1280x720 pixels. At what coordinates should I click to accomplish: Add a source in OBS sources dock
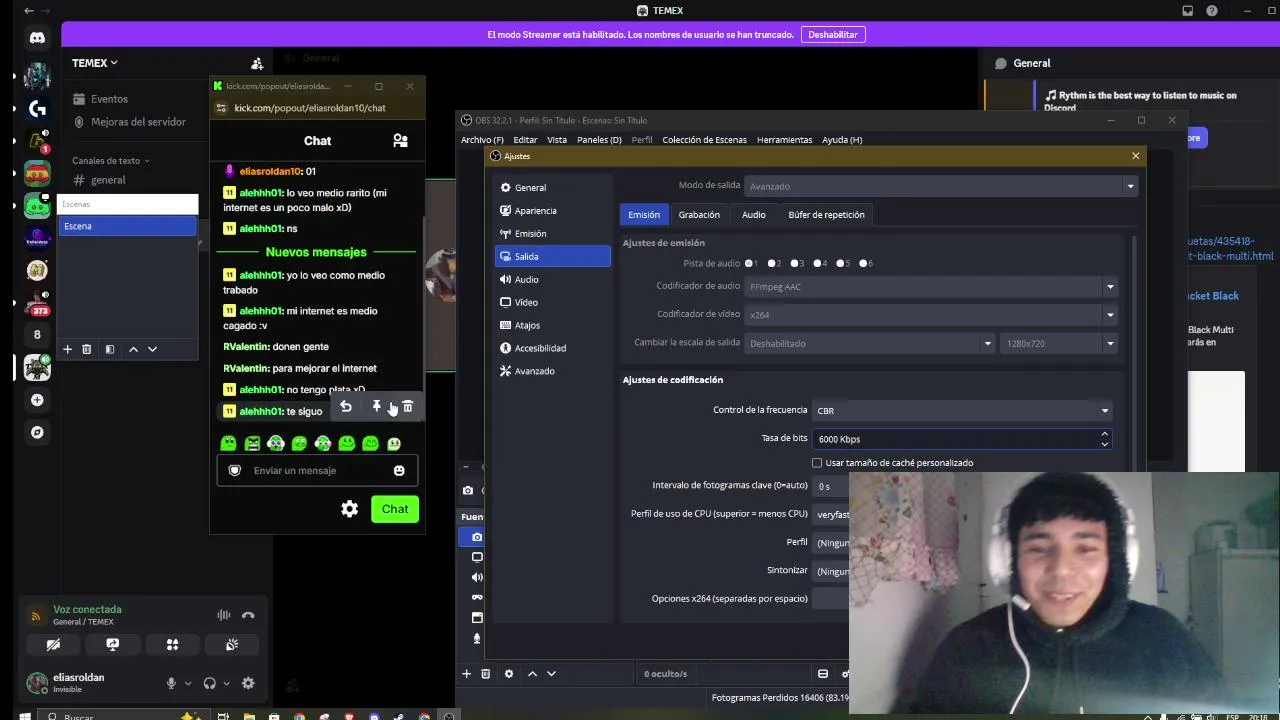(x=466, y=674)
